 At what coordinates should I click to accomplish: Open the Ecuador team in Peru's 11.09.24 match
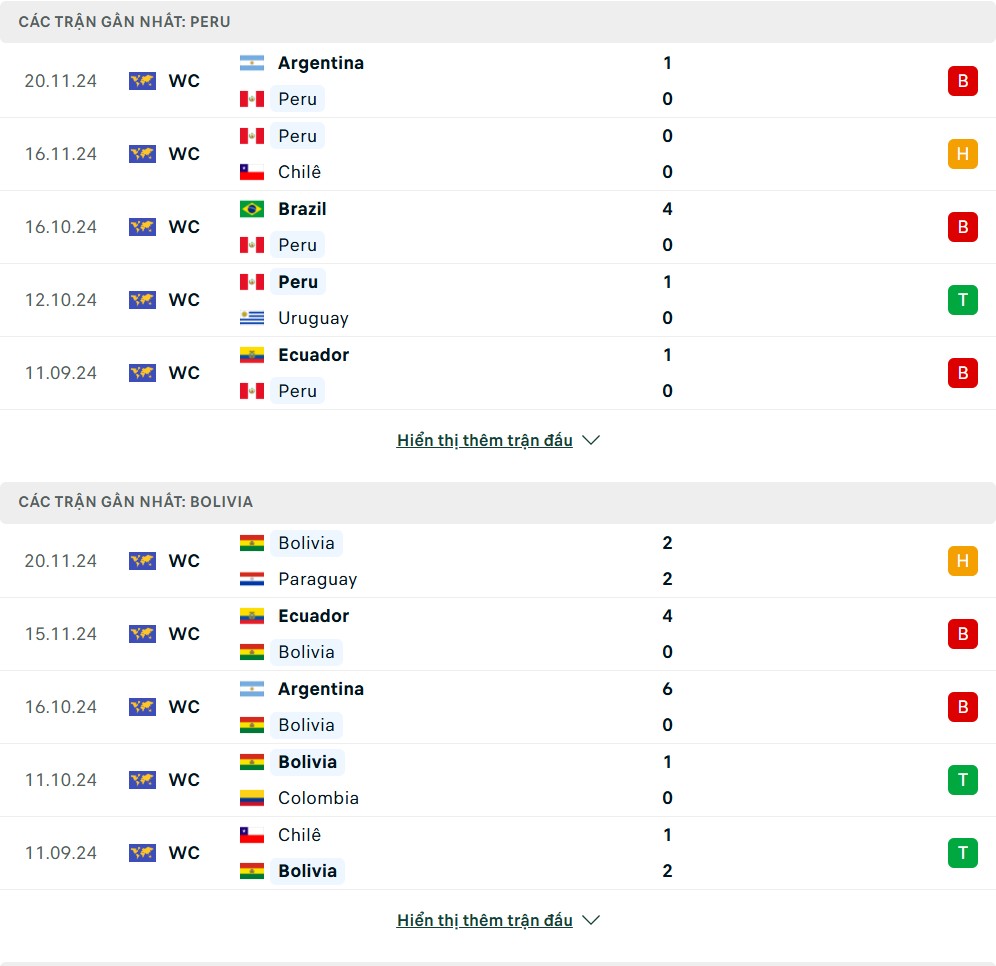[313, 355]
